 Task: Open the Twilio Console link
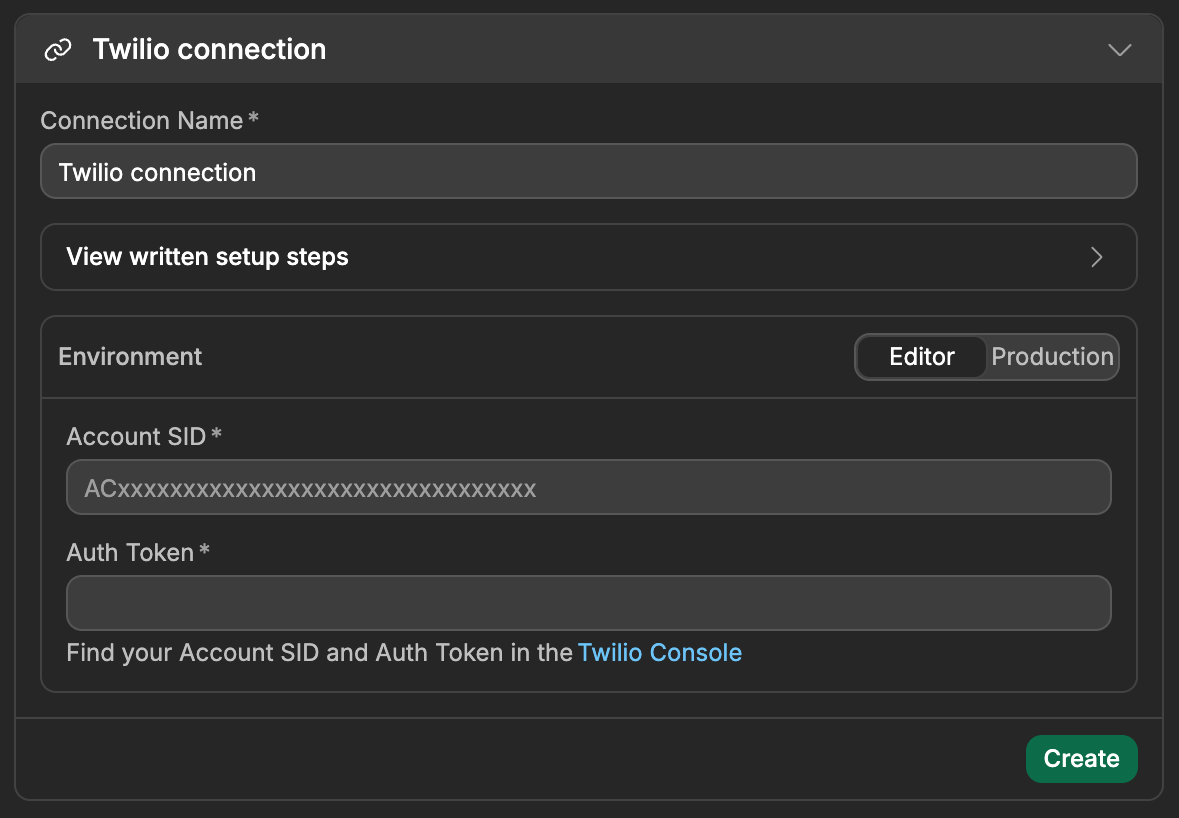coord(659,653)
